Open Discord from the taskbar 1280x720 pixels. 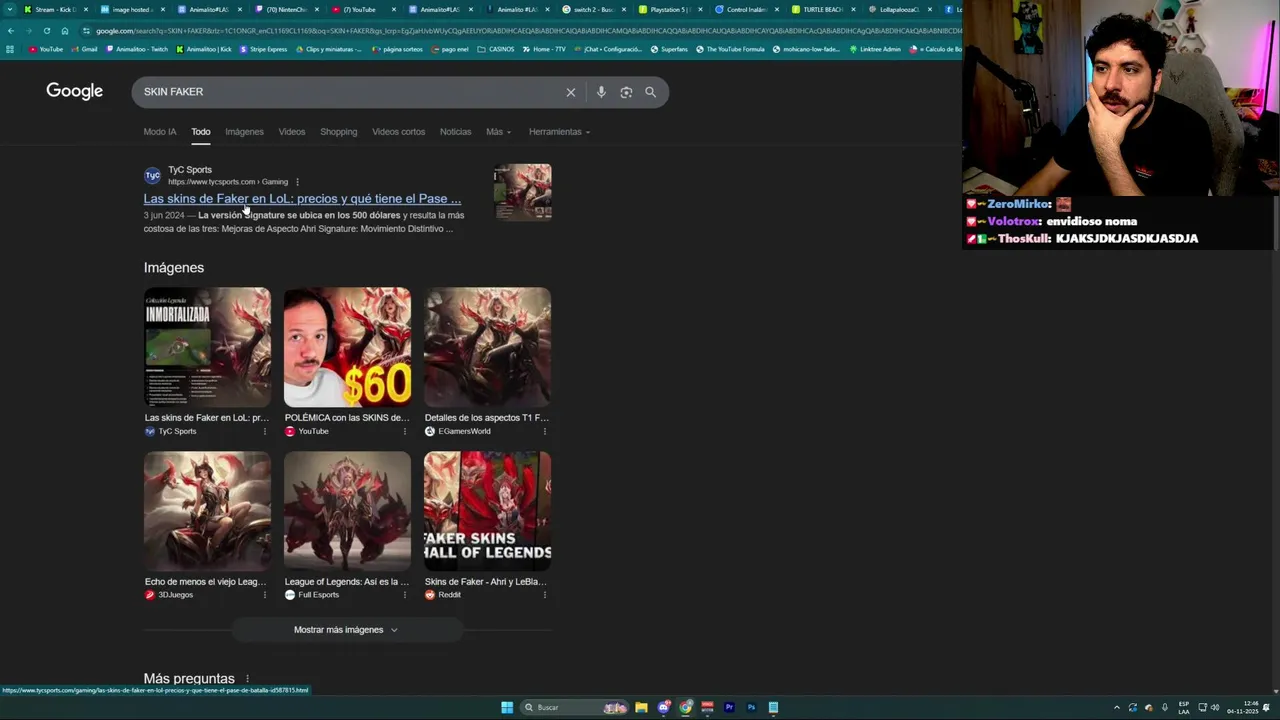point(663,708)
